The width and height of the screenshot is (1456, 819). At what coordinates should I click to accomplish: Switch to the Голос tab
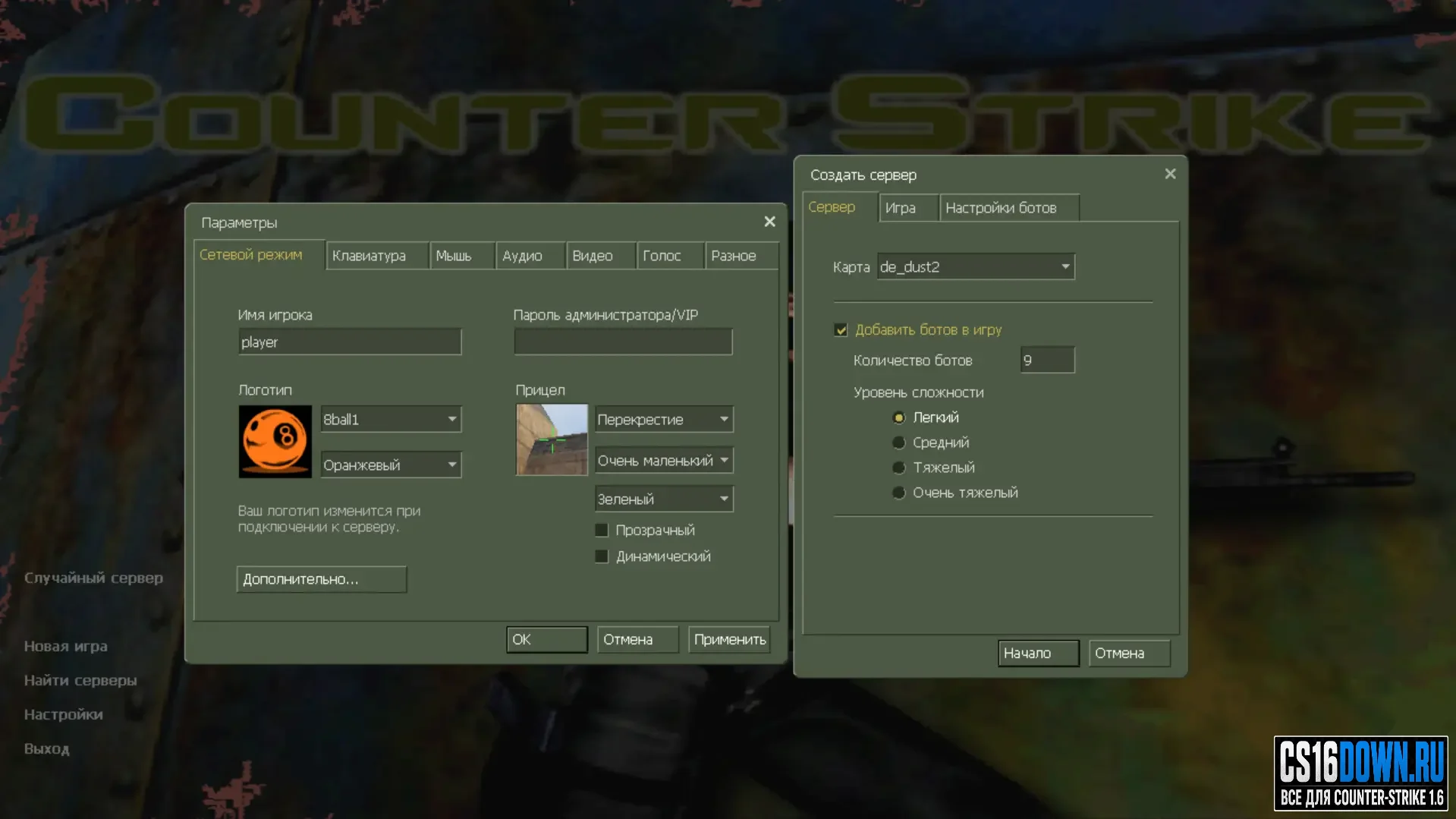coord(671,256)
